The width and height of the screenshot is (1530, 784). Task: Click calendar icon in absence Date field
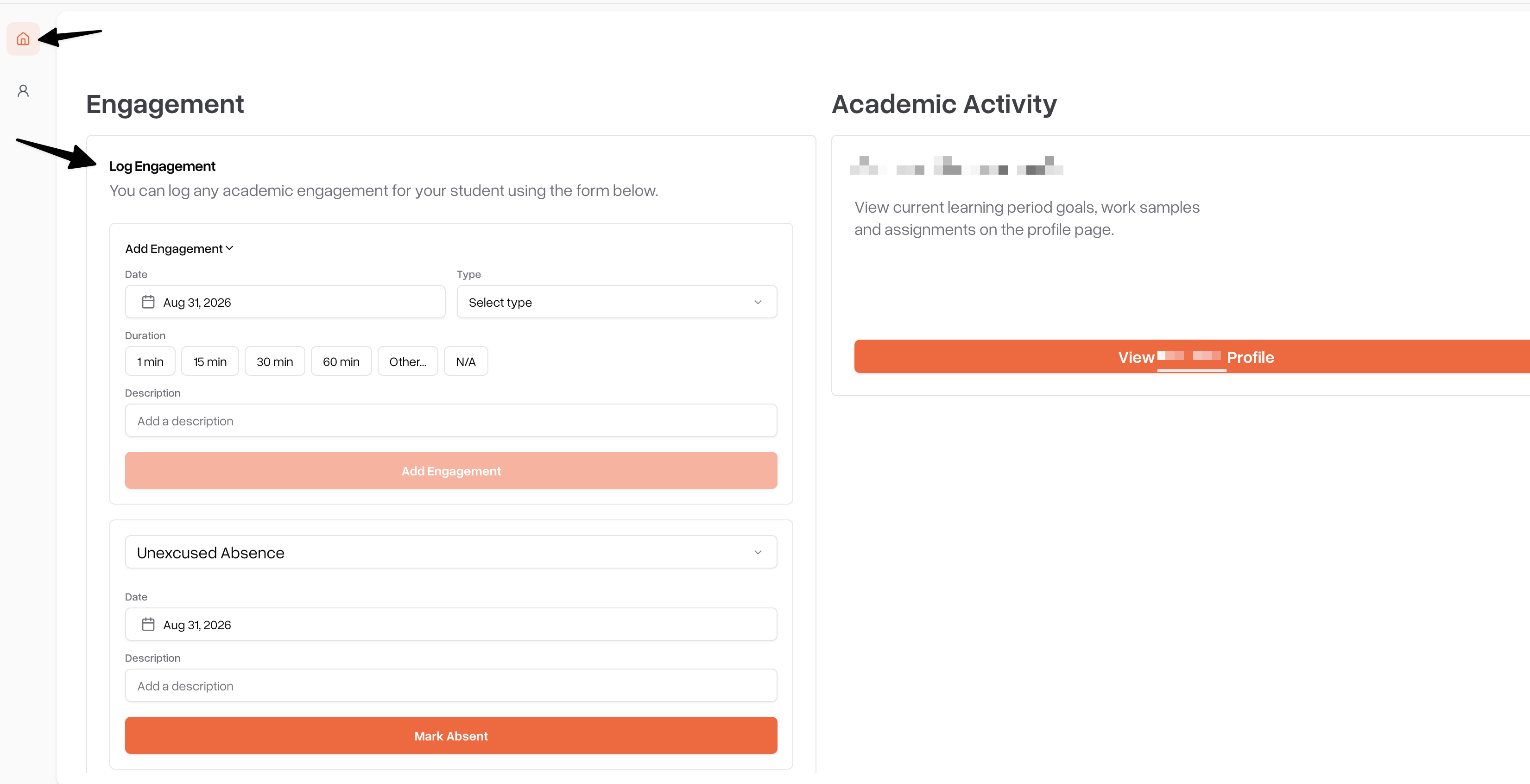(x=148, y=625)
